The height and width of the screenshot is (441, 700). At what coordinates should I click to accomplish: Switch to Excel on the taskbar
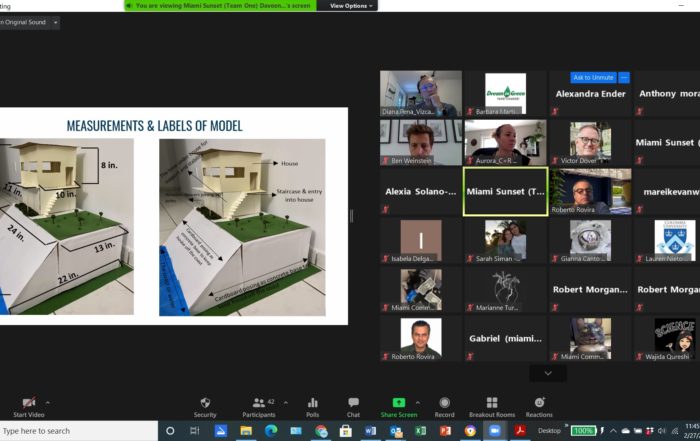(421, 431)
